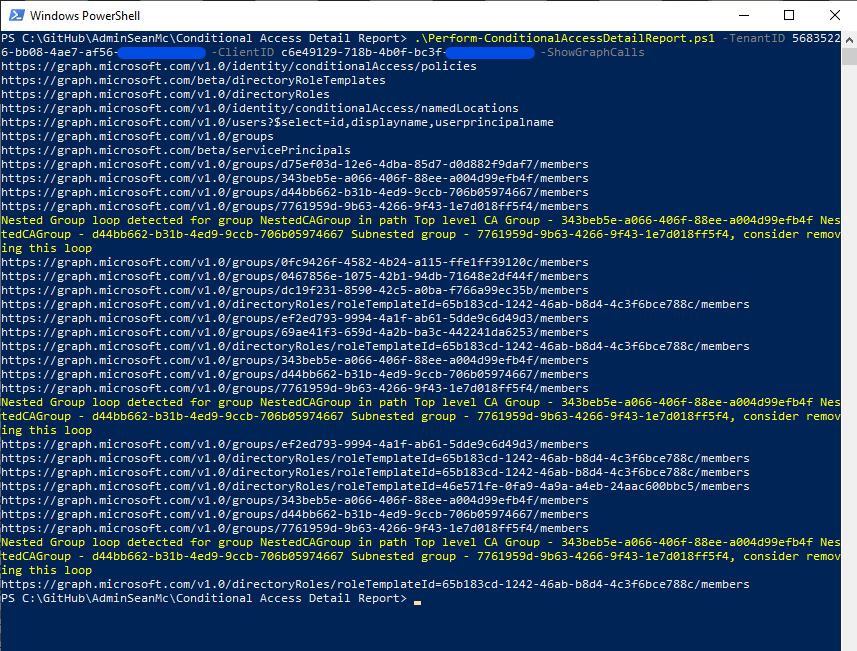
Task: Click the groups/69ae41f3 members URL line
Action: [x=295, y=332]
